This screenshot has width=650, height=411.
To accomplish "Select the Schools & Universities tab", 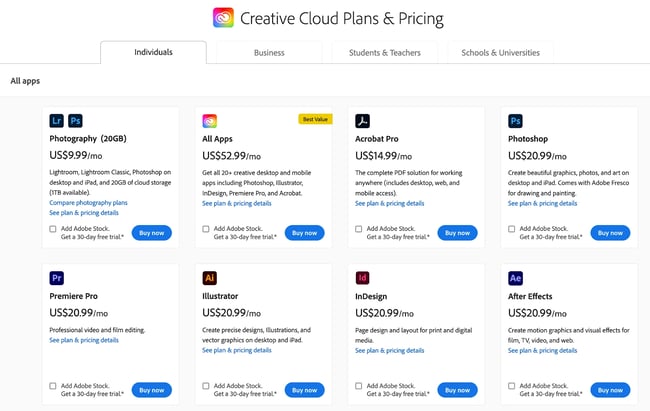I will (499, 52).
